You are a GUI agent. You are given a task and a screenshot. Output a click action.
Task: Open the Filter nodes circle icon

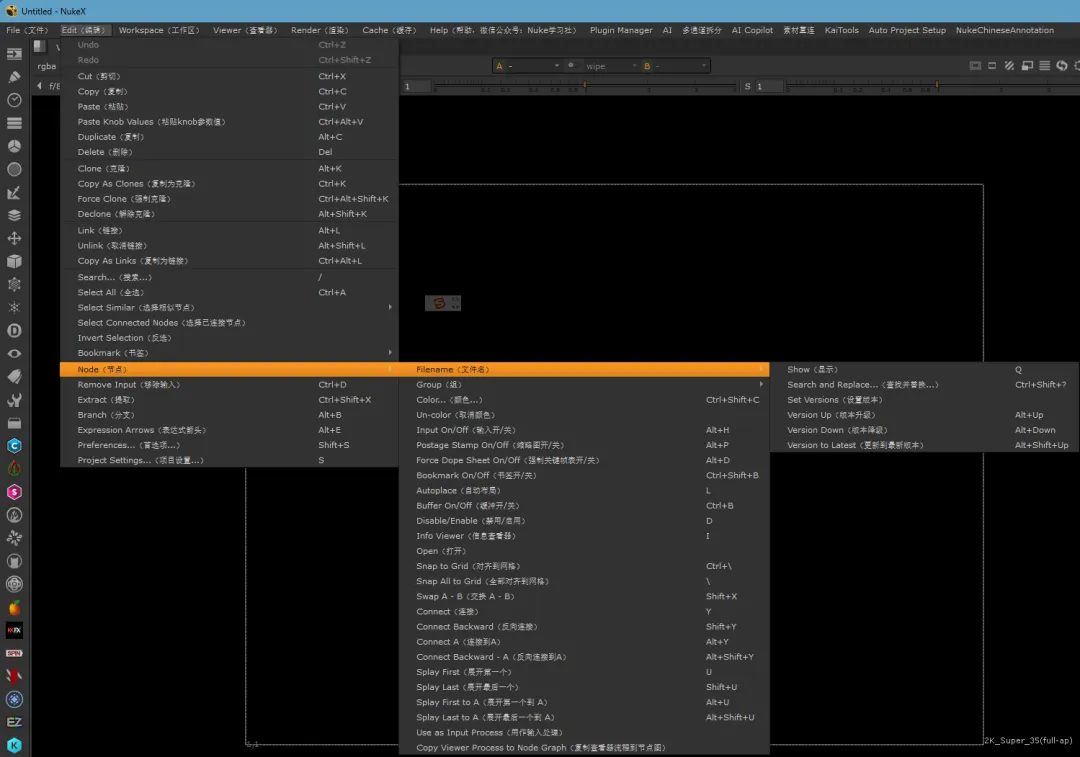point(14,169)
